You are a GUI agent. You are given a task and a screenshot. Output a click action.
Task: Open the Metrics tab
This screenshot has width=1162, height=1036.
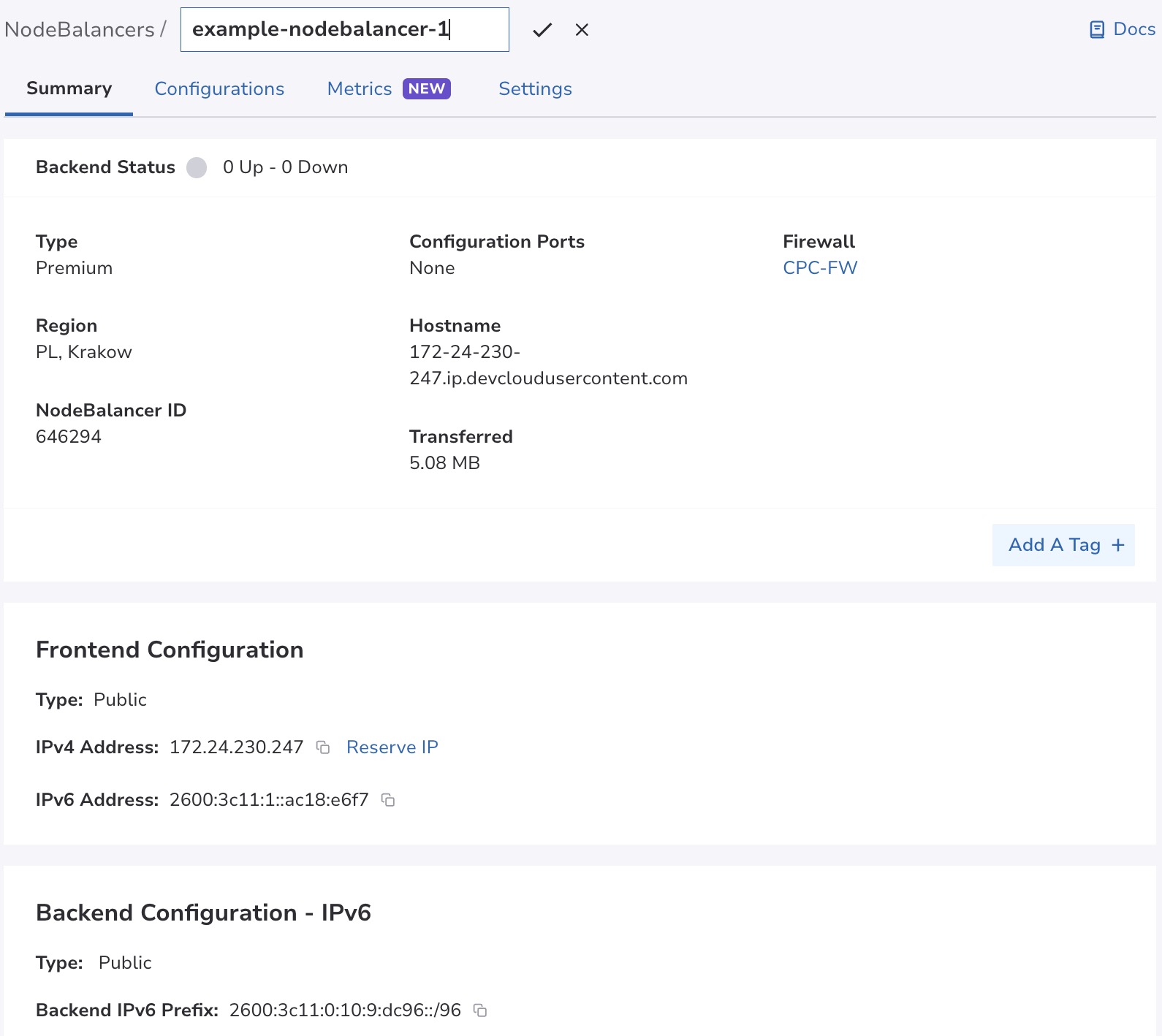[x=360, y=88]
